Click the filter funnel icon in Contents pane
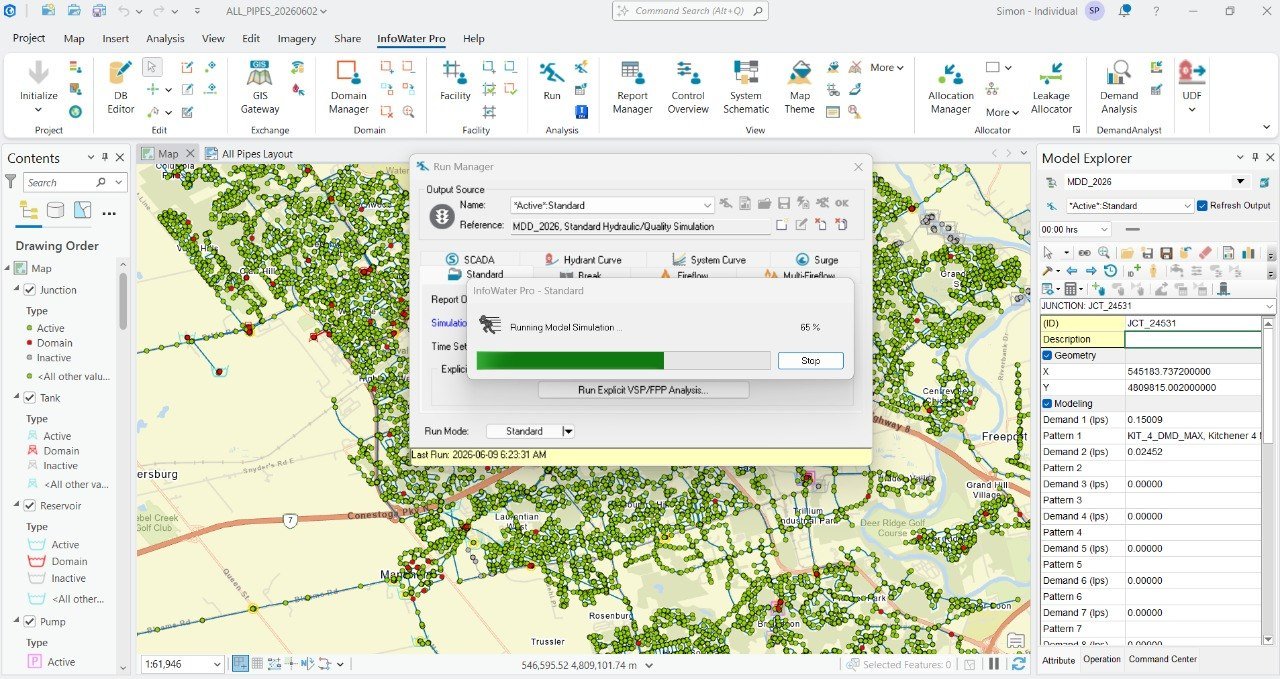The image size is (1280, 679). tap(11, 182)
